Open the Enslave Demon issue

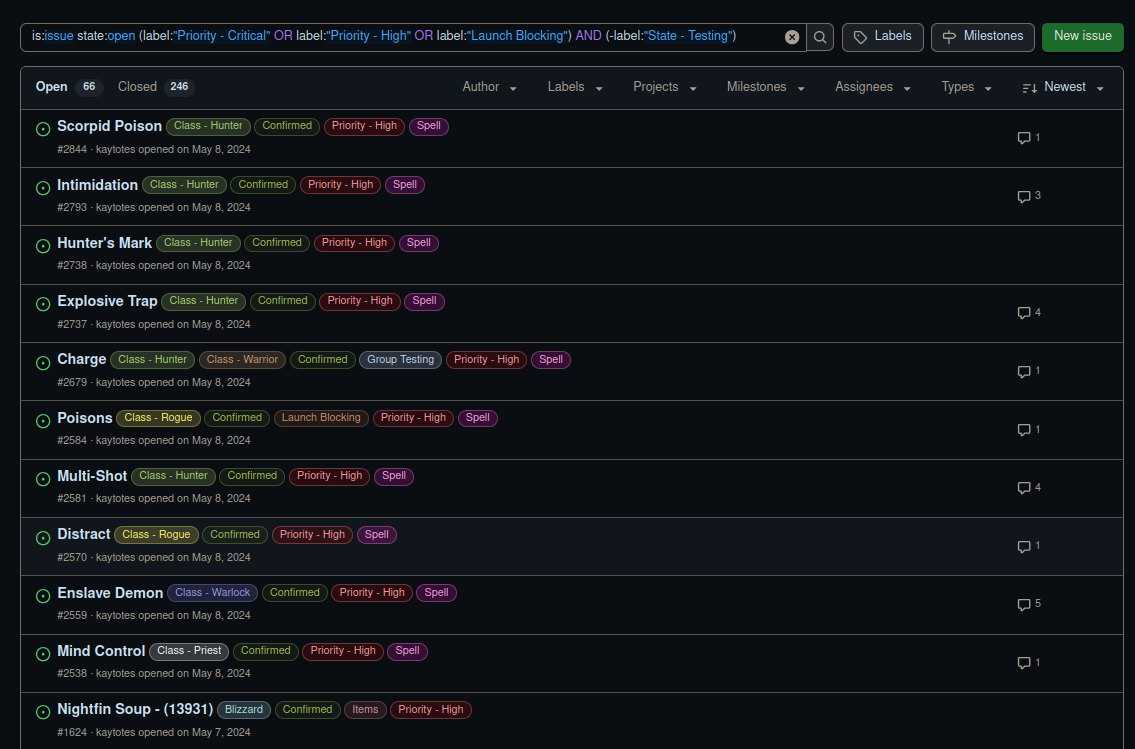click(x=110, y=593)
